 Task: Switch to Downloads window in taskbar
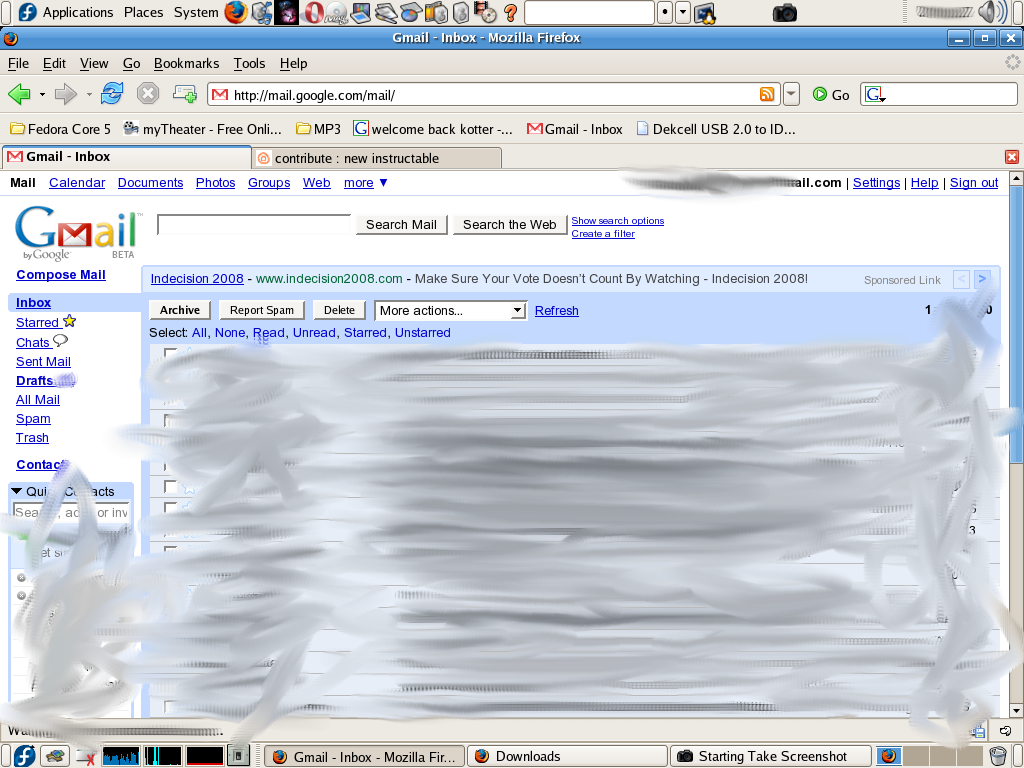[x=568, y=756]
